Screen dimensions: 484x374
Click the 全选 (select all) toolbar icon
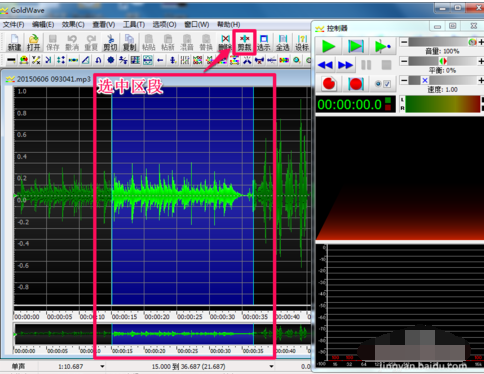click(x=283, y=43)
